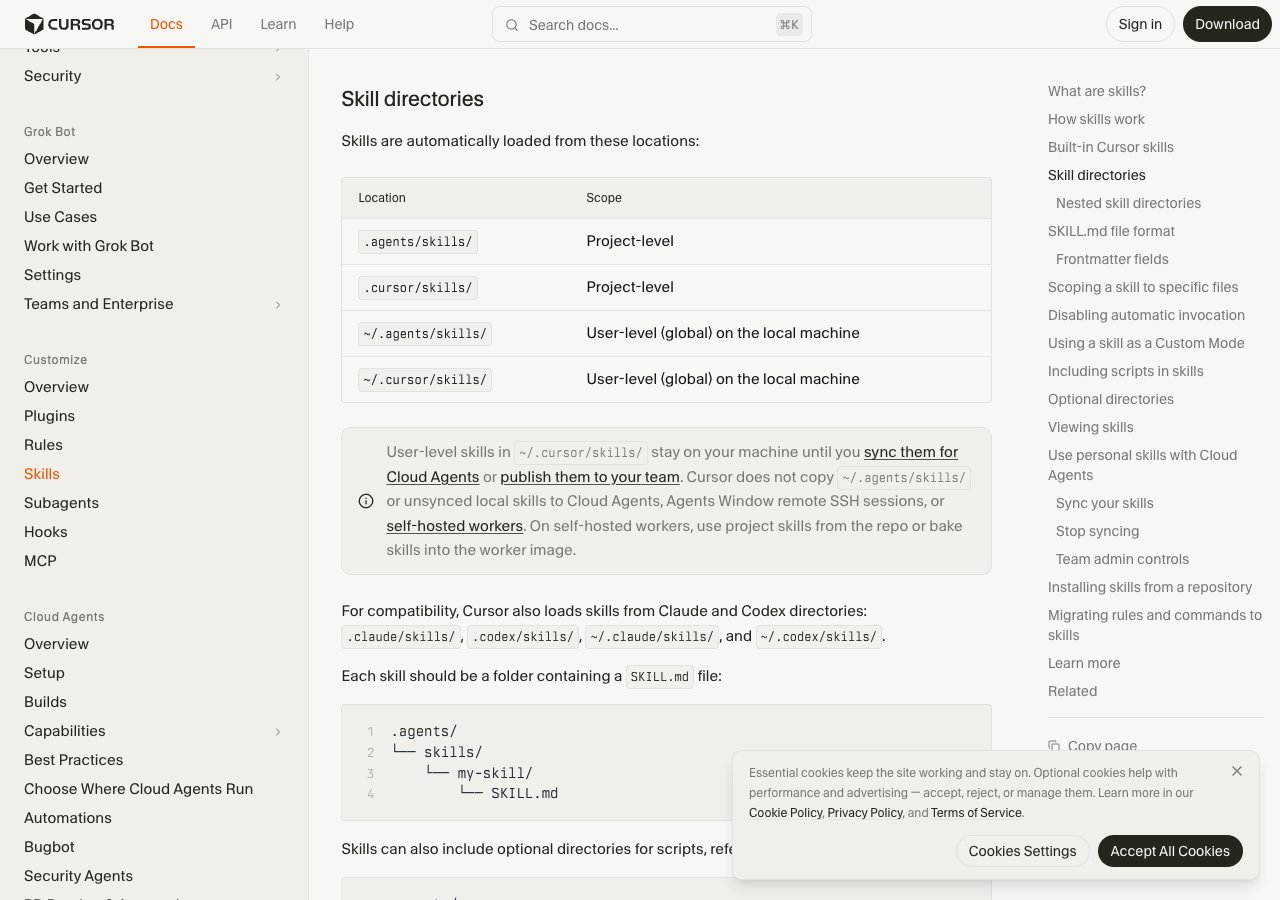Open Best Practices in the sidebar
The height and width of the screenshot is (900, 1280).
pos(73,760)
